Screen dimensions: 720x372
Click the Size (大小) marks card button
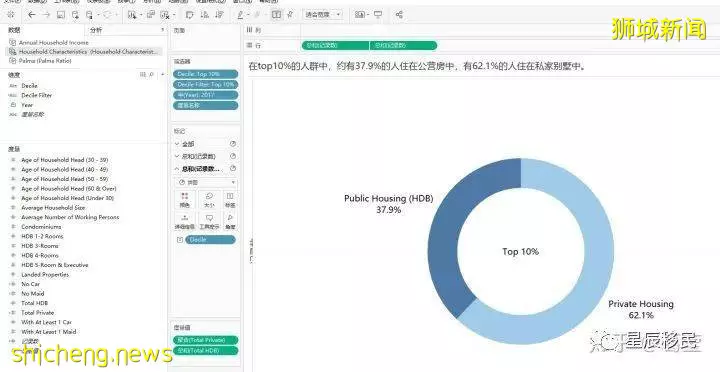[x=209, y=200]
